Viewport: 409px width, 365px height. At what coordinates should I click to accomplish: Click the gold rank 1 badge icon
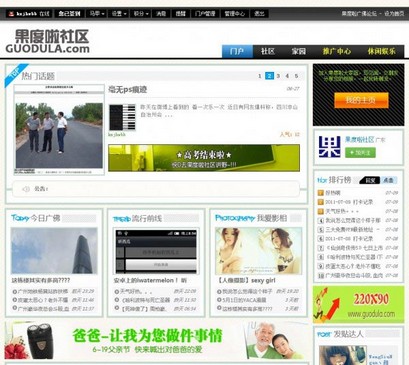(x=321, y=193)
